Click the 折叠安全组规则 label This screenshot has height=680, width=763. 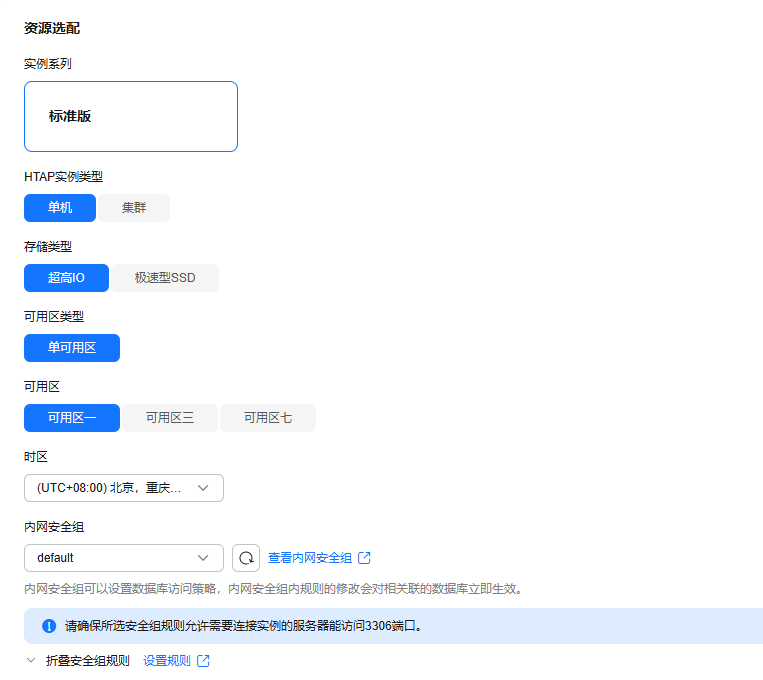[x=88, y=661]
